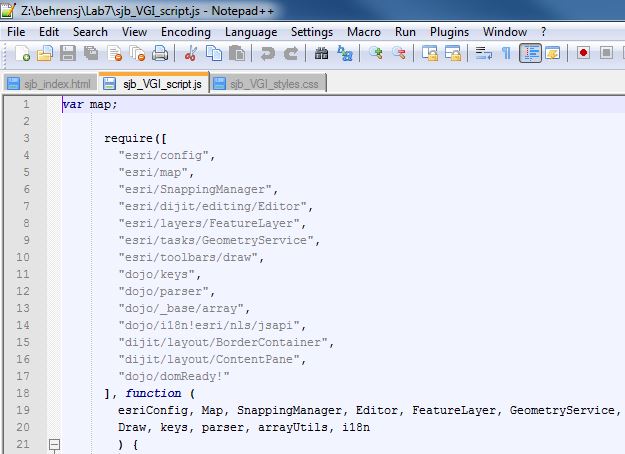Undo last action with the Undo arrow

click(x=267, y=53)
